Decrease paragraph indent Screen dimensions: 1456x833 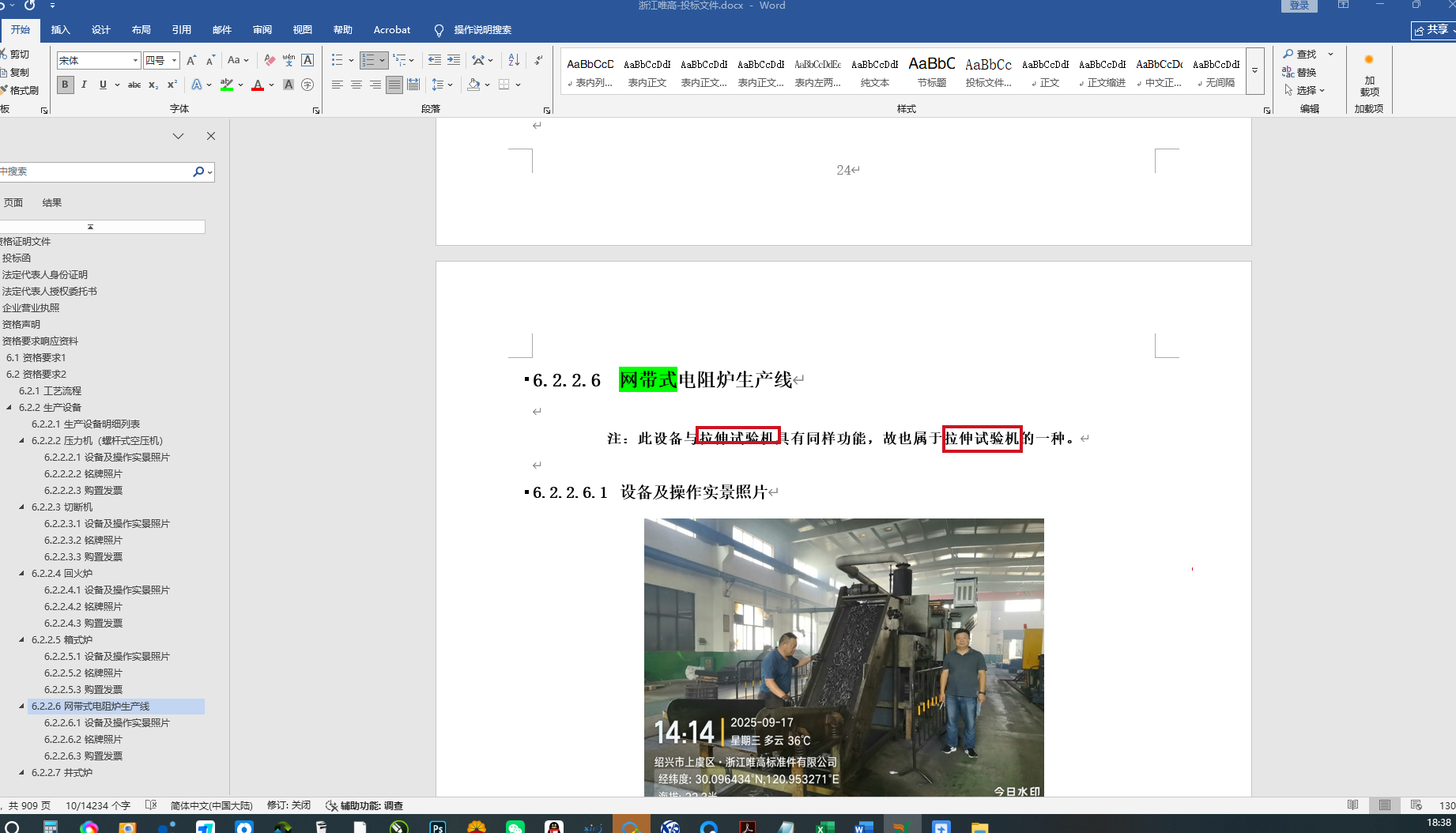pos(435,60)
